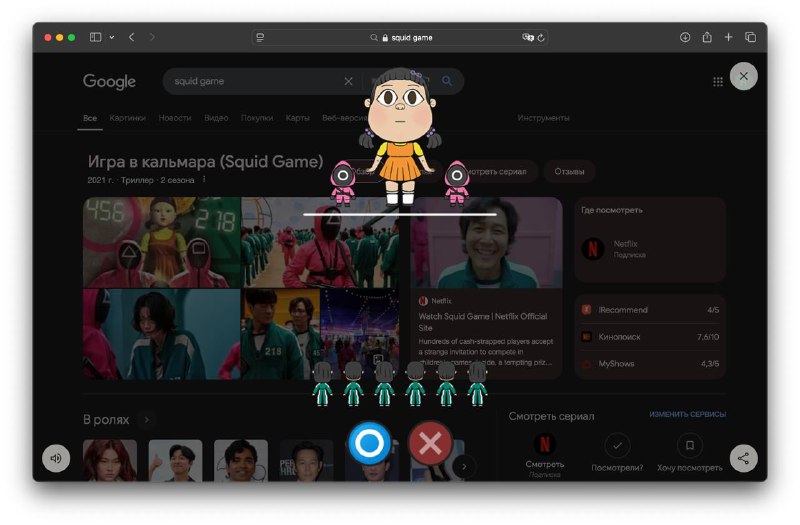This screenshot has height=525, width=800.
Task: Open the red-haired cast member photo
Action: point(110,460)
